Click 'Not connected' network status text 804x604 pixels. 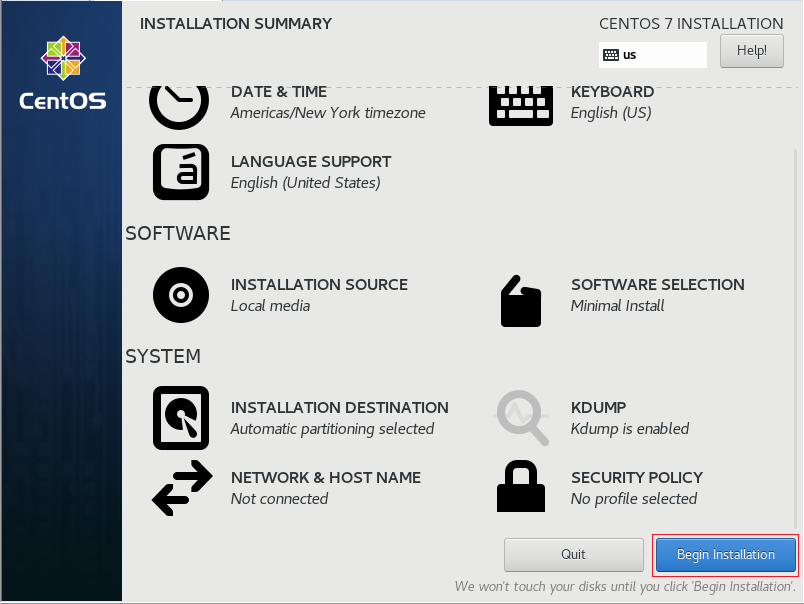click(x=279, y=499)
